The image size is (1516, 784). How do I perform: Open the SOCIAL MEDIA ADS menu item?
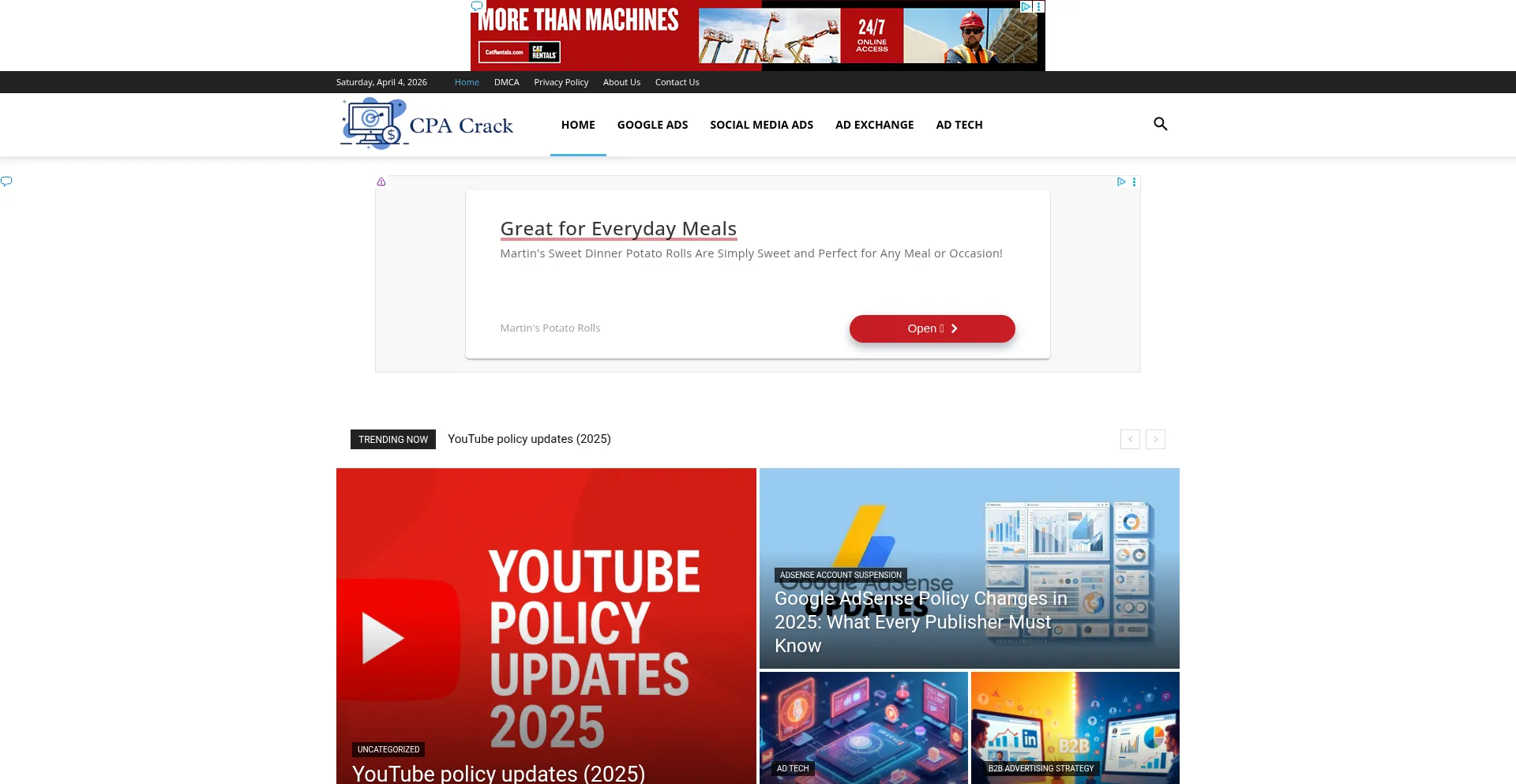coord(761,125)
